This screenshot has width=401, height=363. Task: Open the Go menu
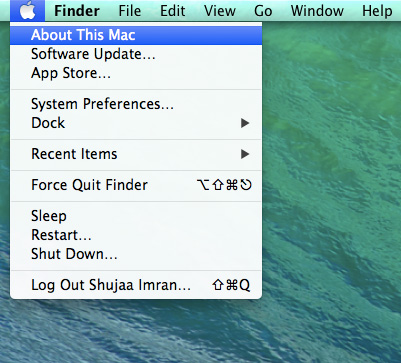pyautogui.click(x=263, y=11)
